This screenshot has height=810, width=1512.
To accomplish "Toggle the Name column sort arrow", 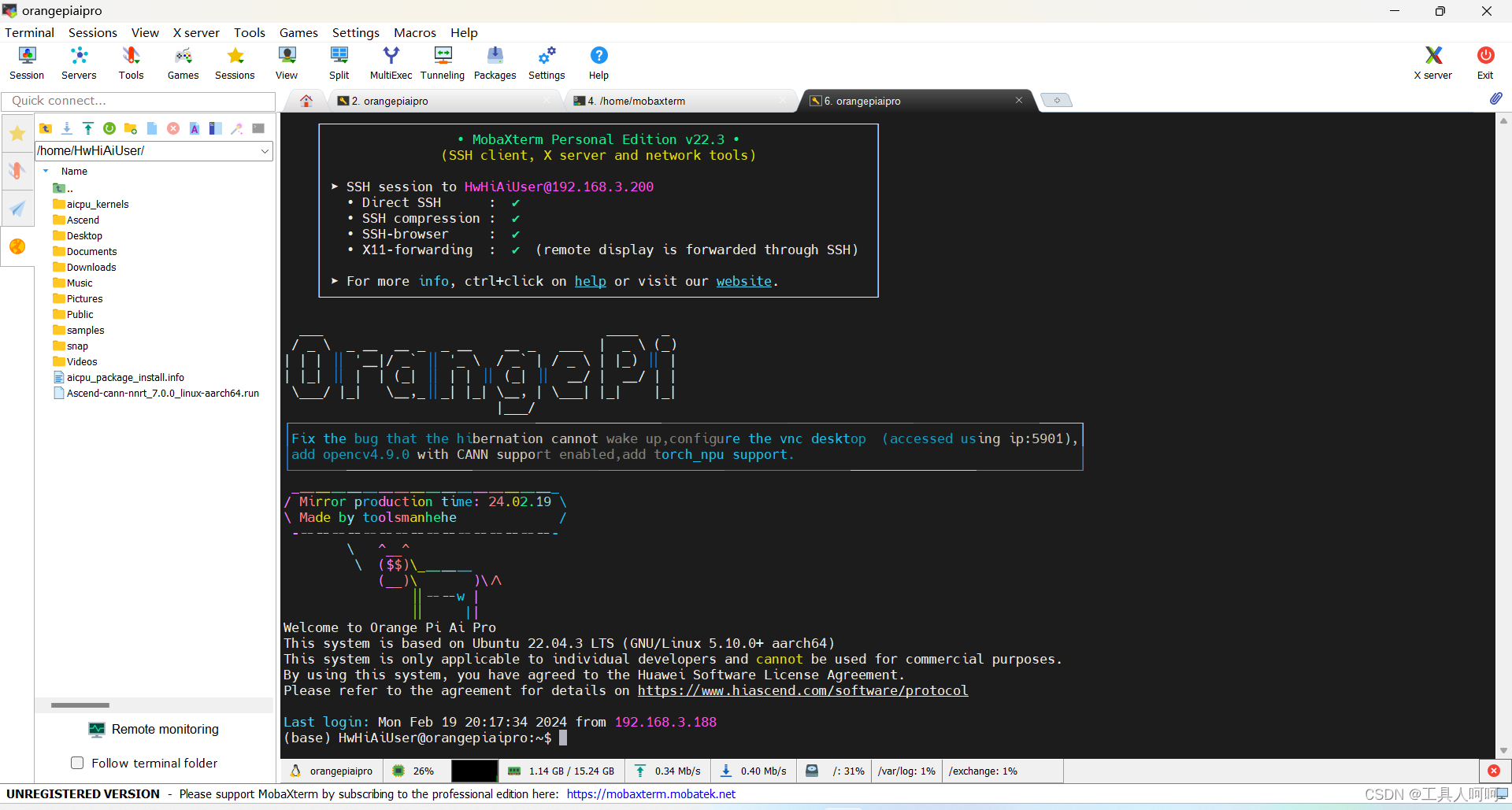I will pos(46,171).
